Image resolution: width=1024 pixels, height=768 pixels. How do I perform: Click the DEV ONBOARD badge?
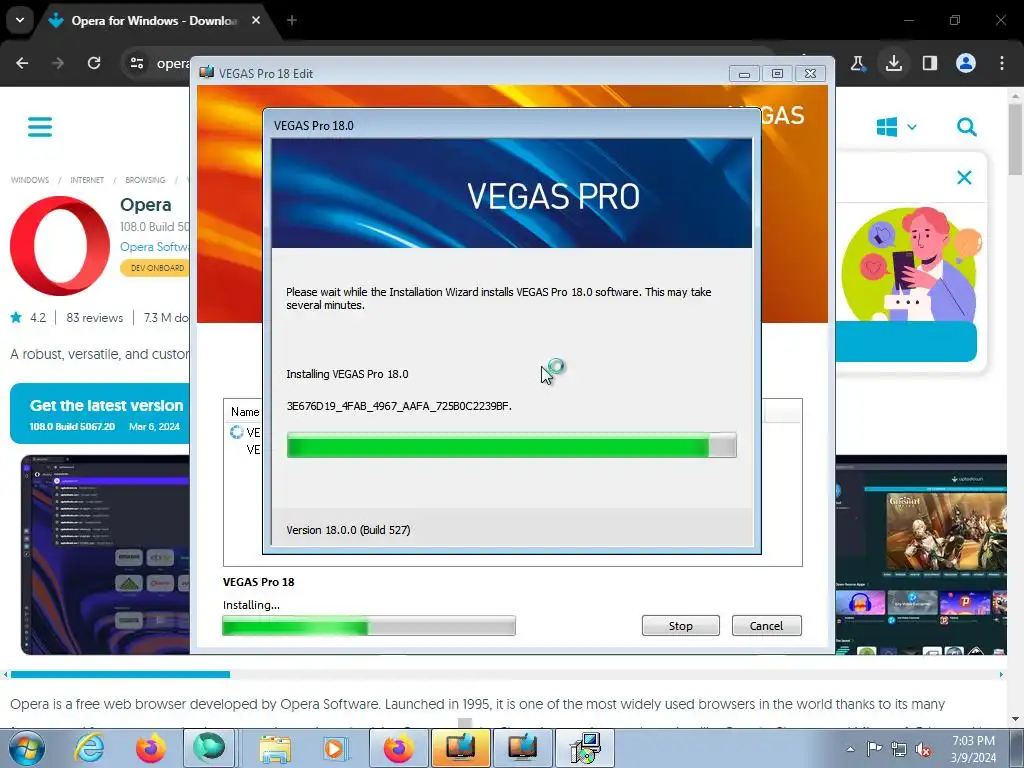155,268
